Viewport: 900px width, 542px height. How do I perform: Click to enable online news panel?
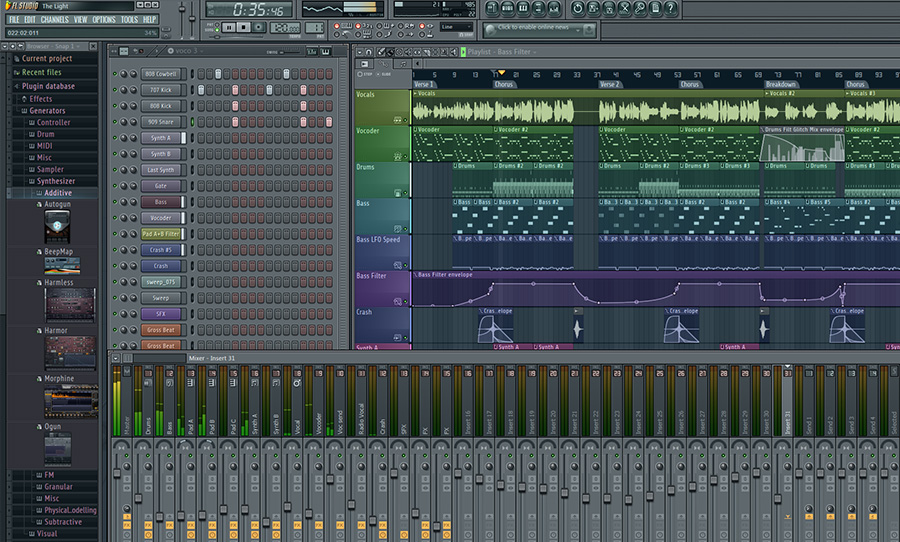(x=534, y=27)
